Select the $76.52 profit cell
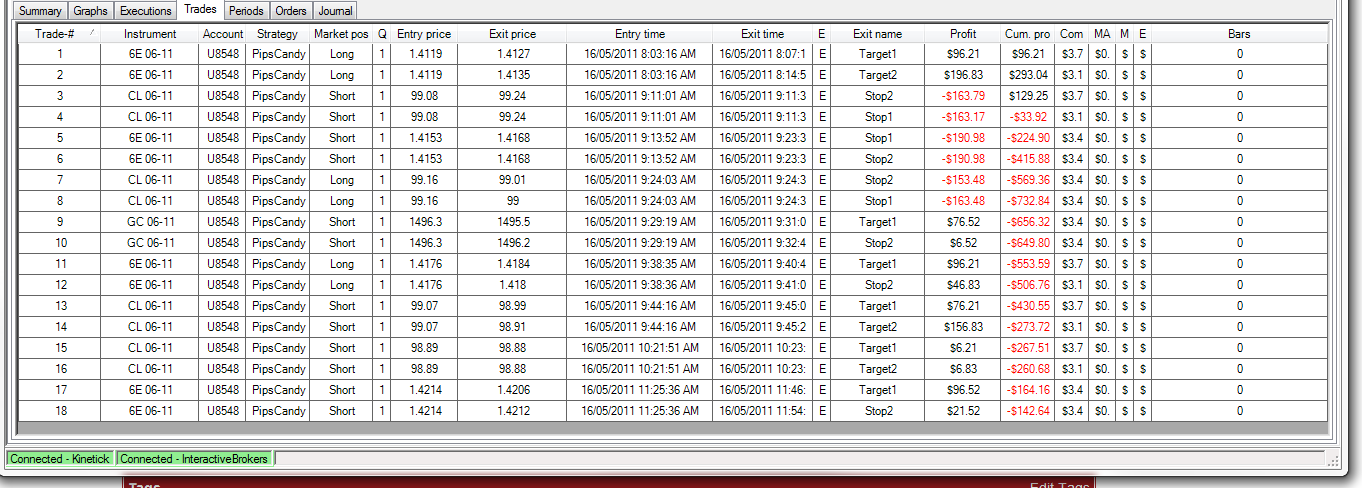The image size is (1362, 488). [x=963, y=222]
